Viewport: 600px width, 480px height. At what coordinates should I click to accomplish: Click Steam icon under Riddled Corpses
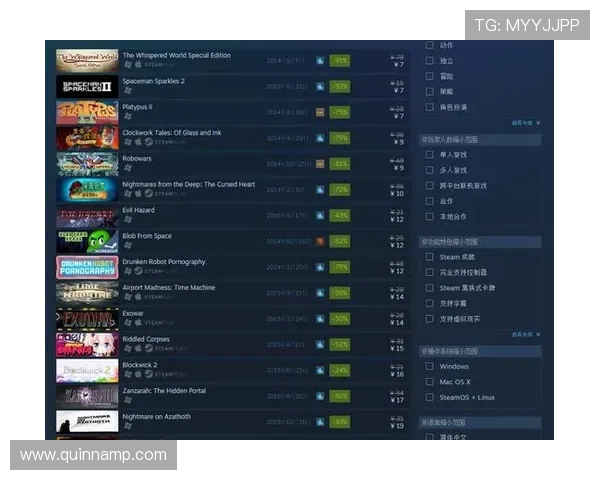148,348
